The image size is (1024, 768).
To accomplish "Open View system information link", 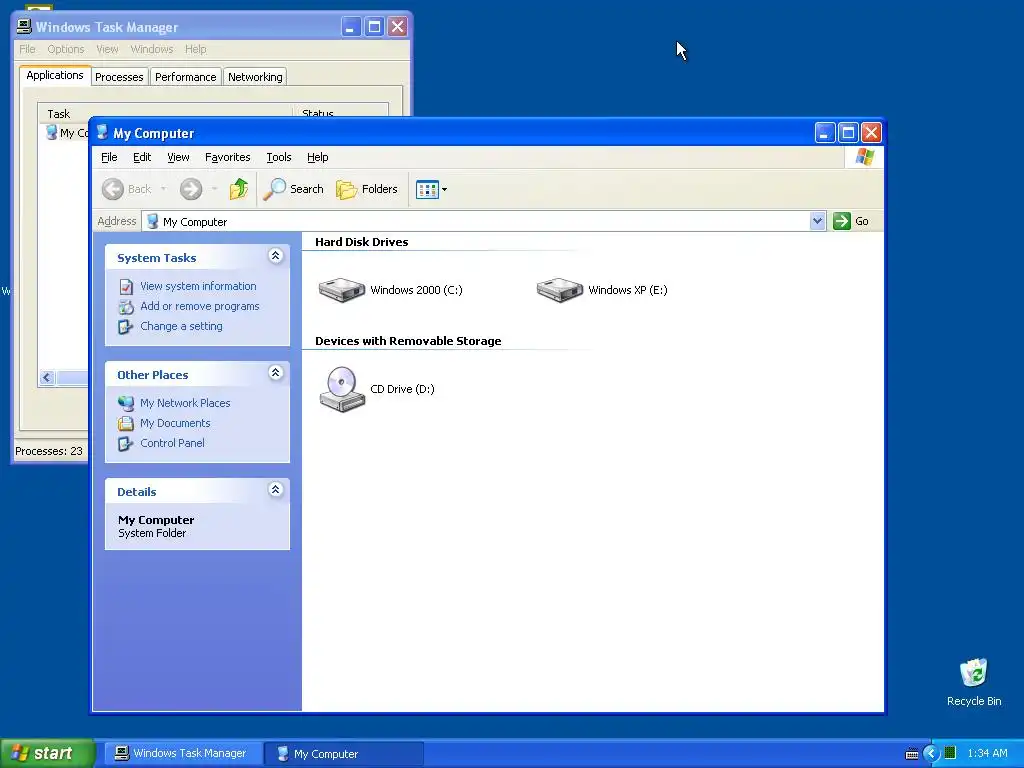I will (x=198, y=286).
